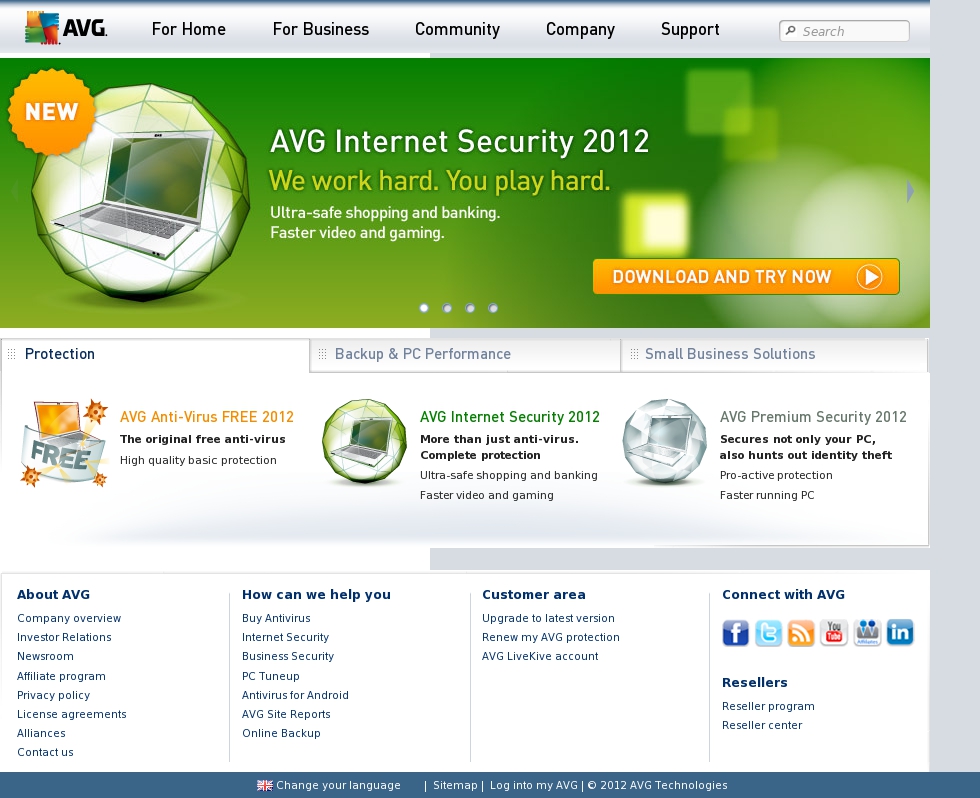
Task: Open AVG LinkedIn icon
Action: [900, 633]
